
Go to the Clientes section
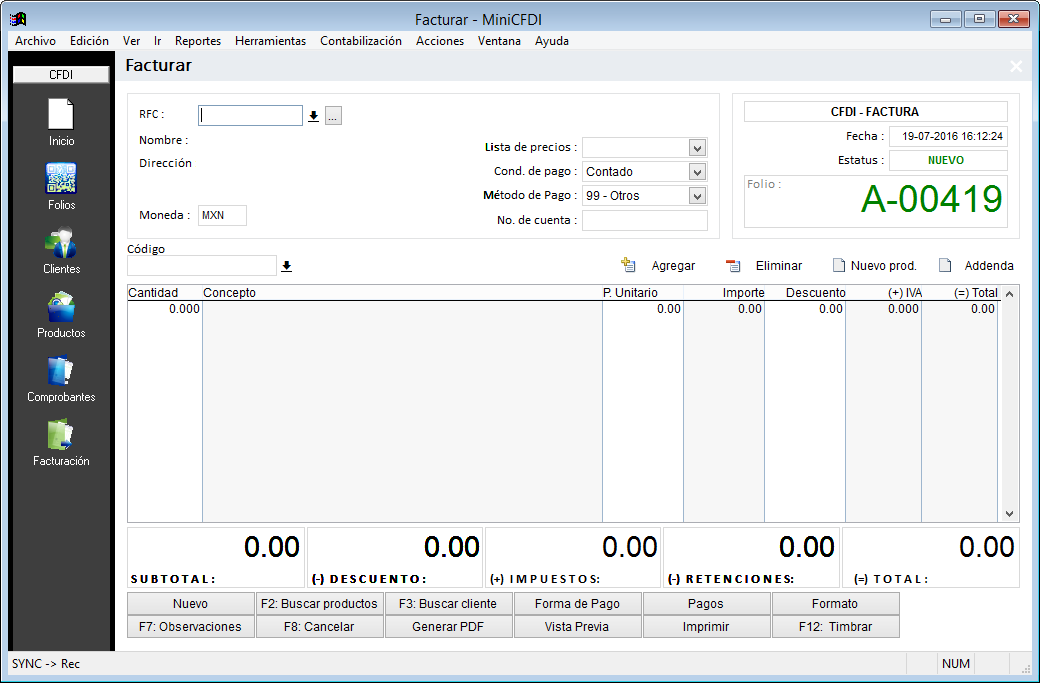pyautogui.click(x=61, y=251)
